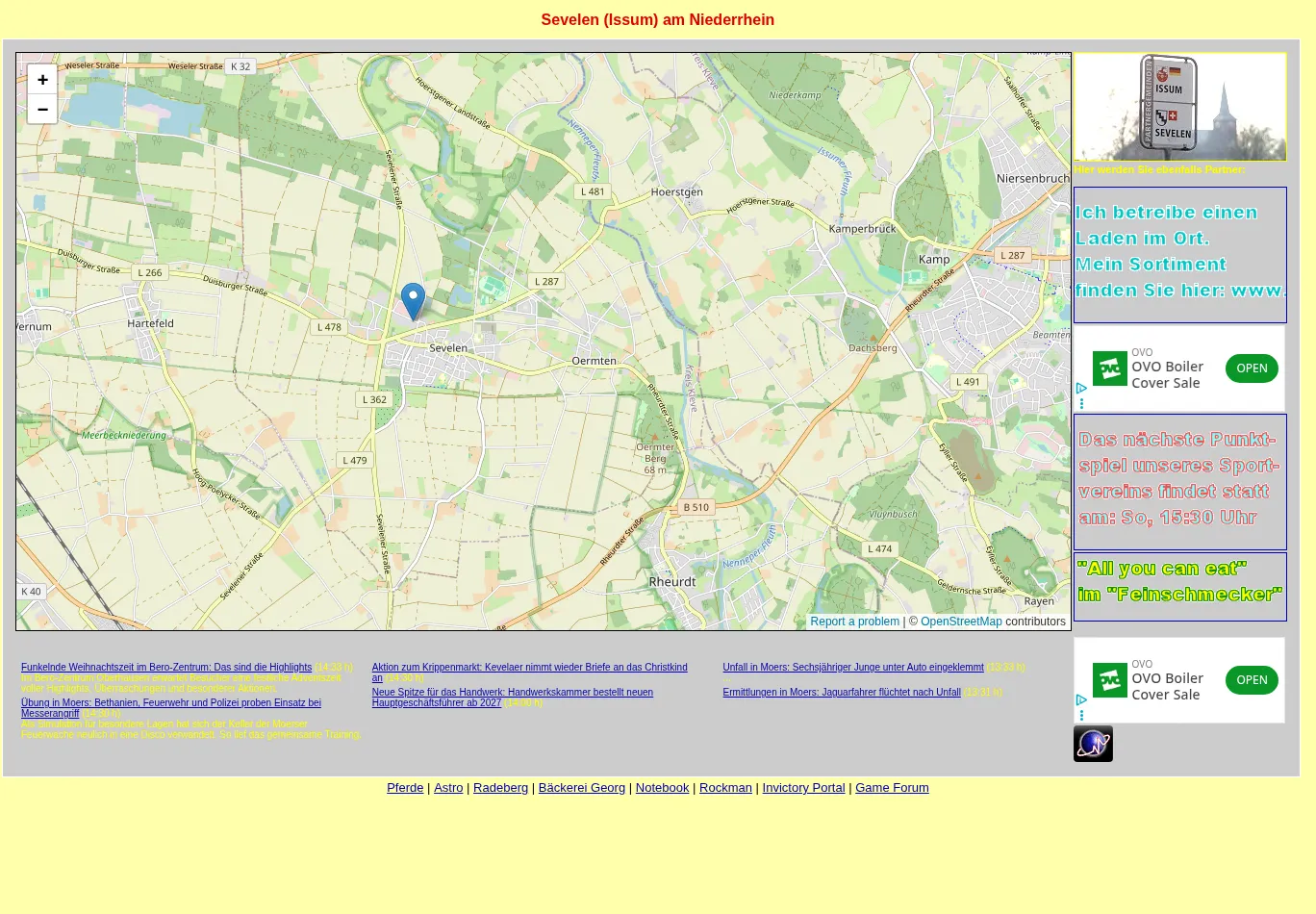Open the 'Ich betreibe einen Laden' banner
Screen dimensions: 1316x914
(x=1179, y=254)
